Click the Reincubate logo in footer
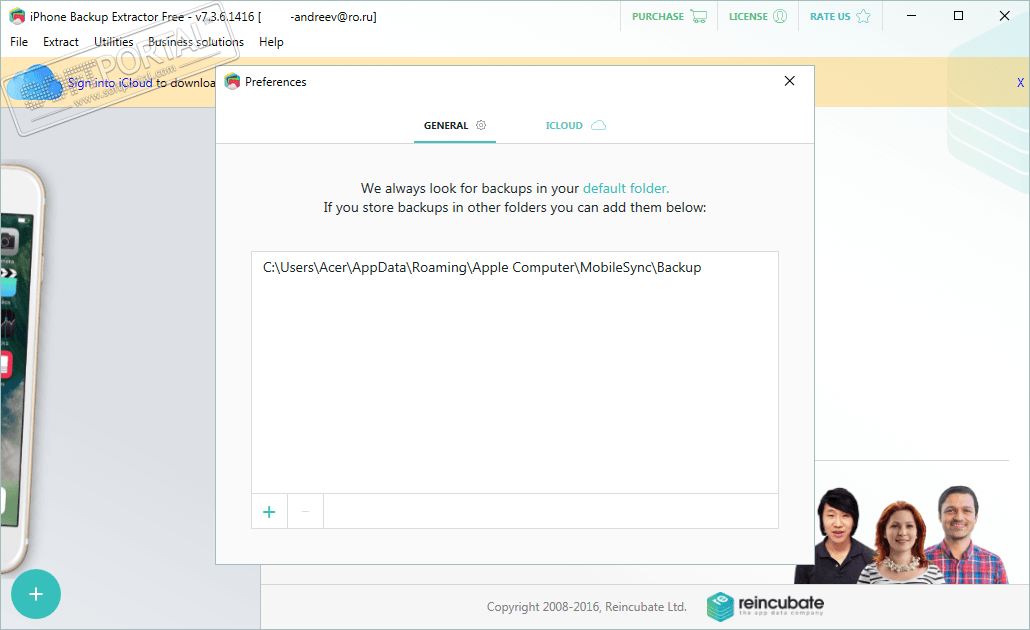The width and height of the screenshot is (1030, 630). coord(765,606)
